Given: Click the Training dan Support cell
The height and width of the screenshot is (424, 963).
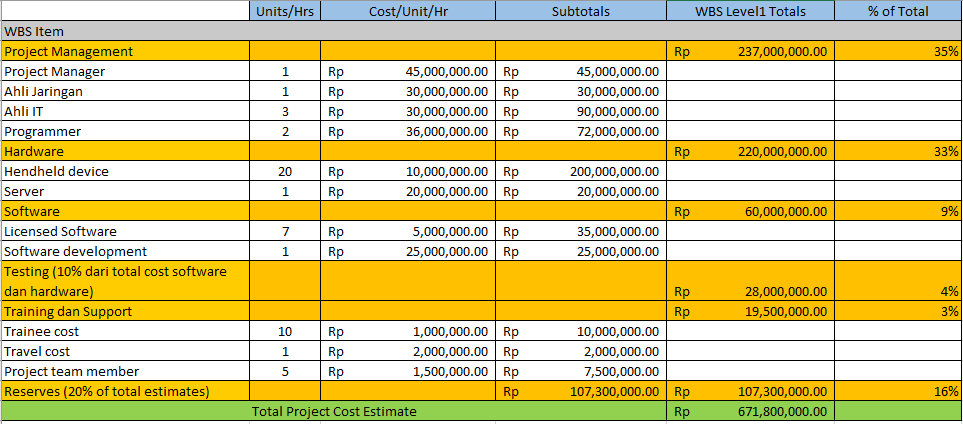Looking at the screenshot, I should point(125,311).
